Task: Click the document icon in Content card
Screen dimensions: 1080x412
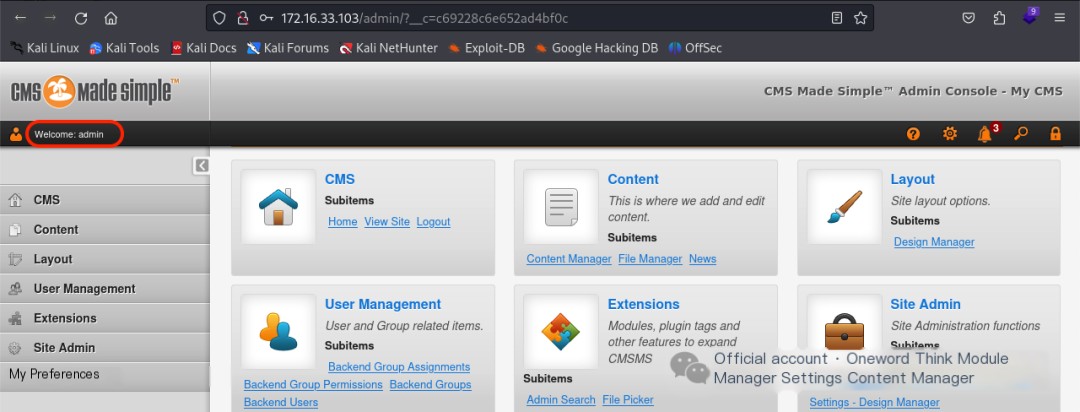Action: 561,207
